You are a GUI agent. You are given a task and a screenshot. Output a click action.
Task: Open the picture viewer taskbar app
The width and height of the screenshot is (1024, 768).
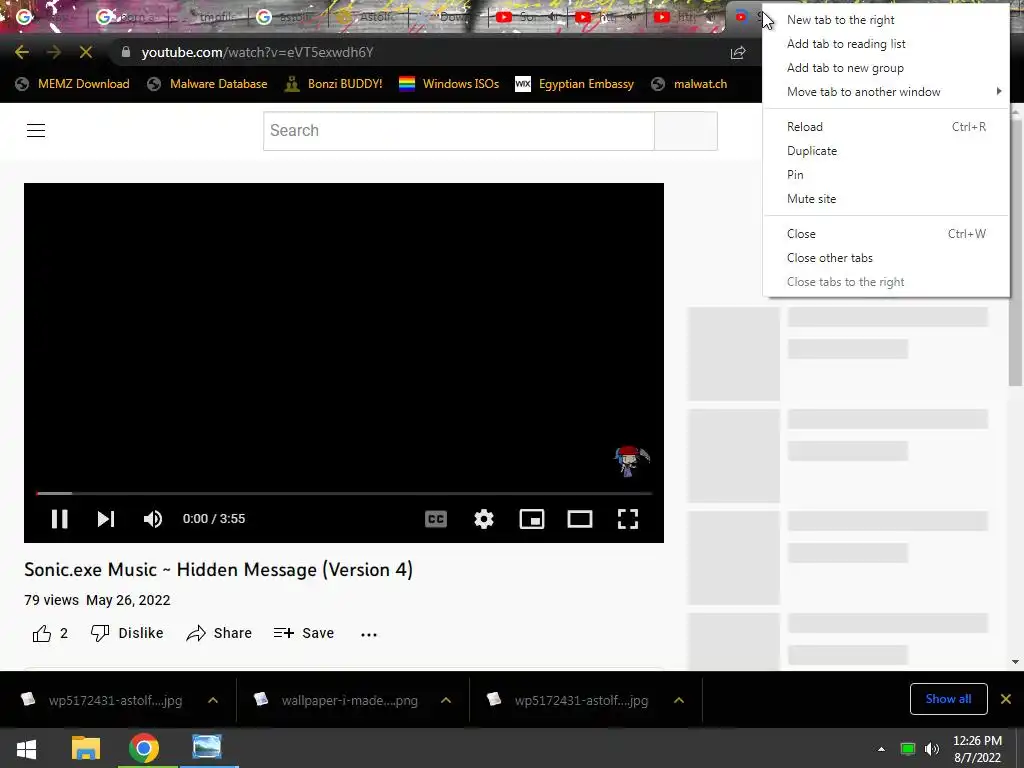[x=207, y=748]
